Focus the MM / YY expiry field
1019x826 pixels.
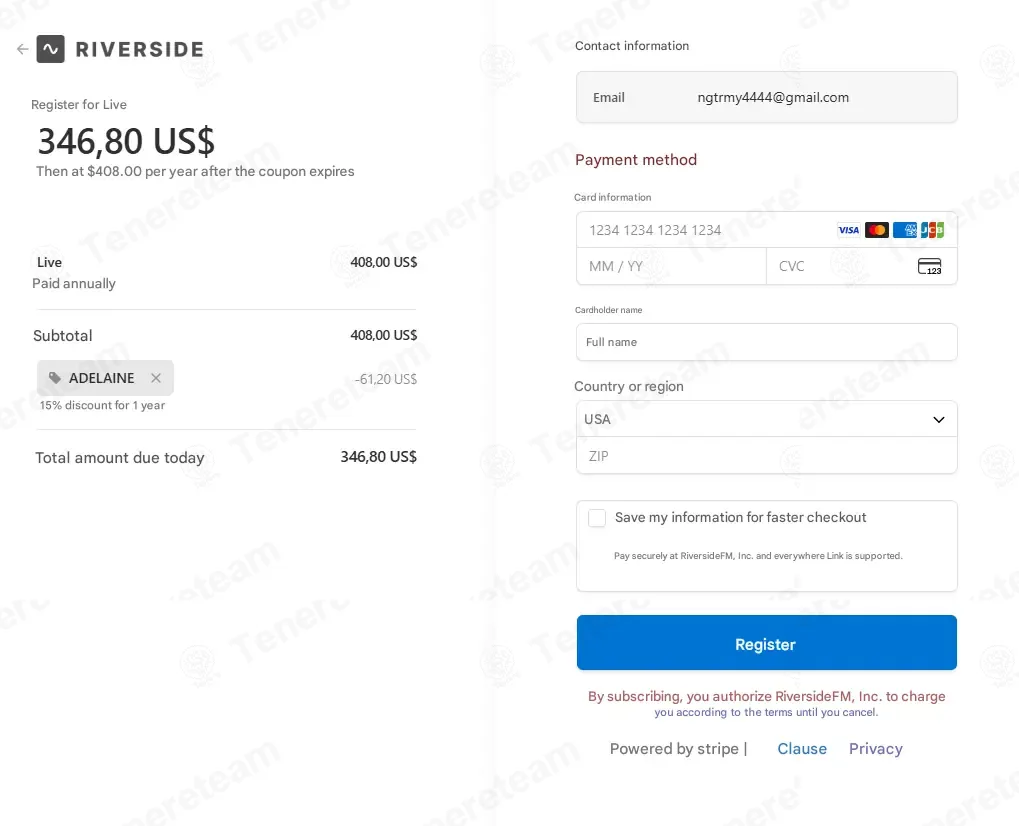pyautogui.click(x=670, y=267)
